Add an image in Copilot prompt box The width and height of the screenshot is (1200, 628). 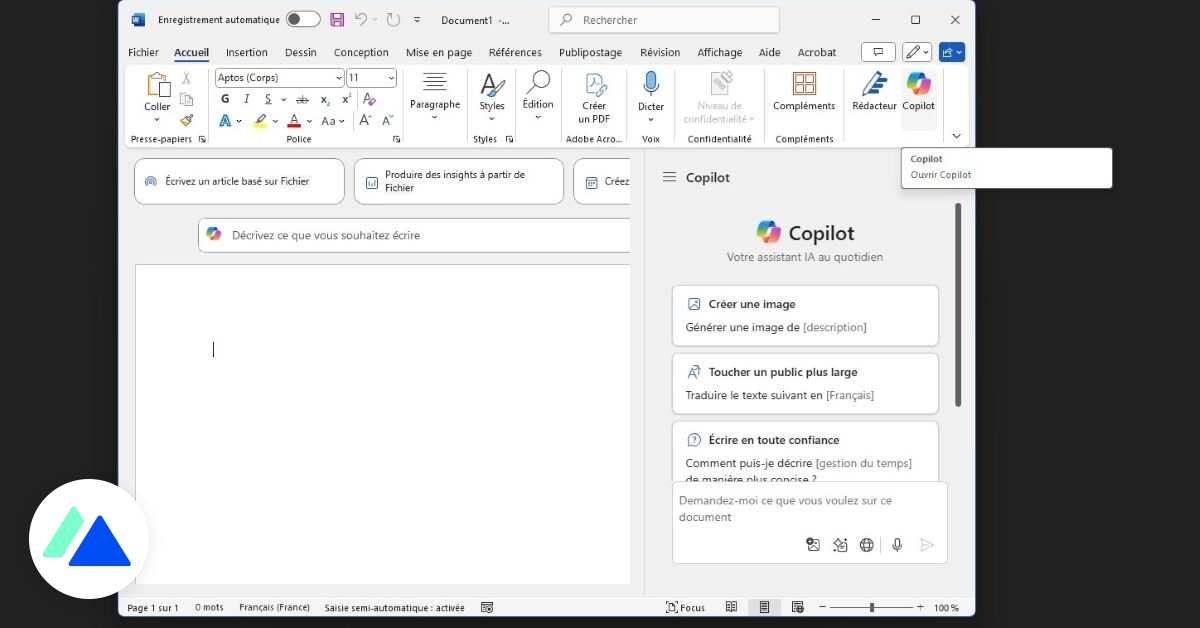[813, 545]
